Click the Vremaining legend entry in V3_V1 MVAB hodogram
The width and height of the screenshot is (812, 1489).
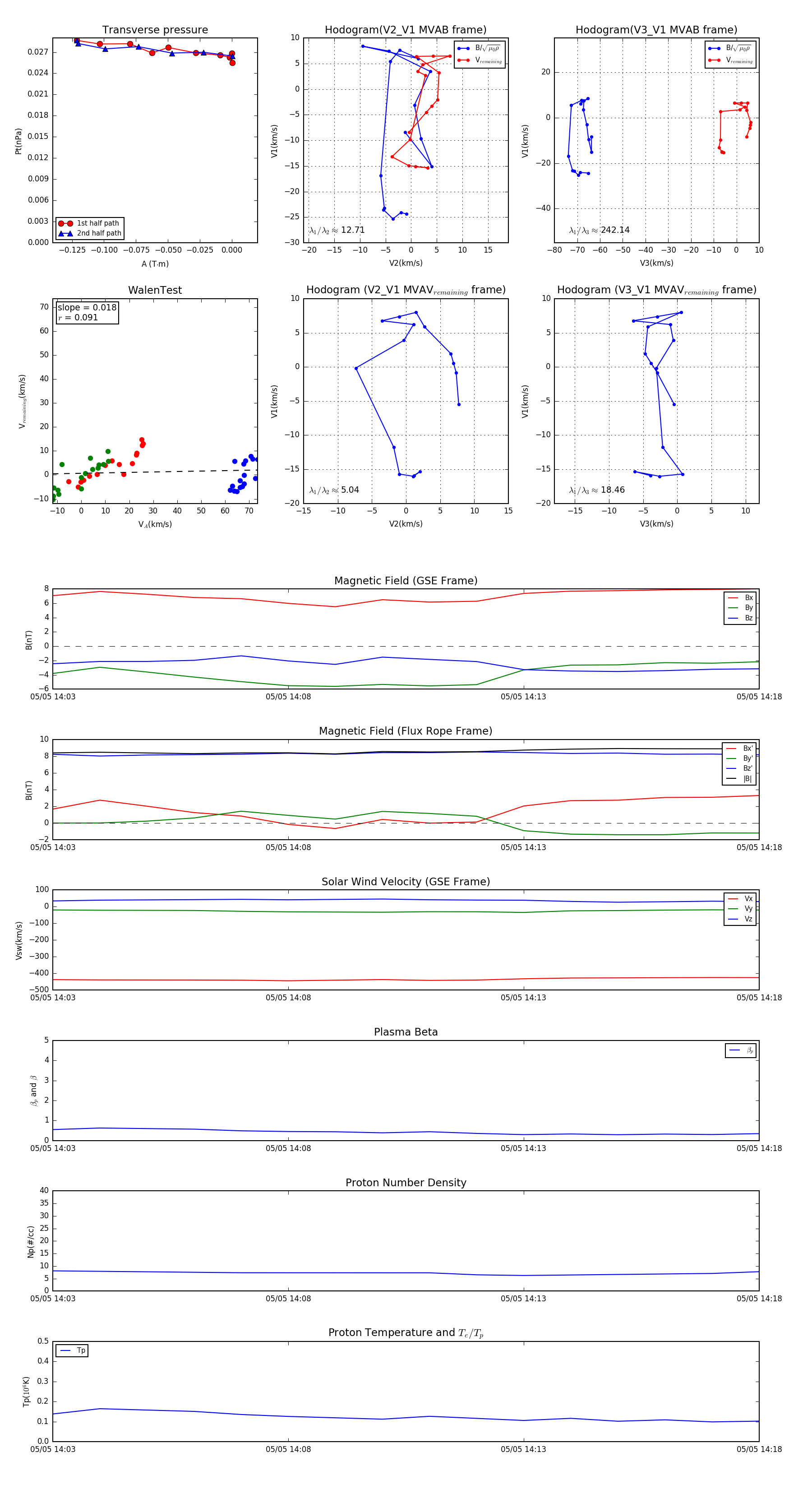730,60
